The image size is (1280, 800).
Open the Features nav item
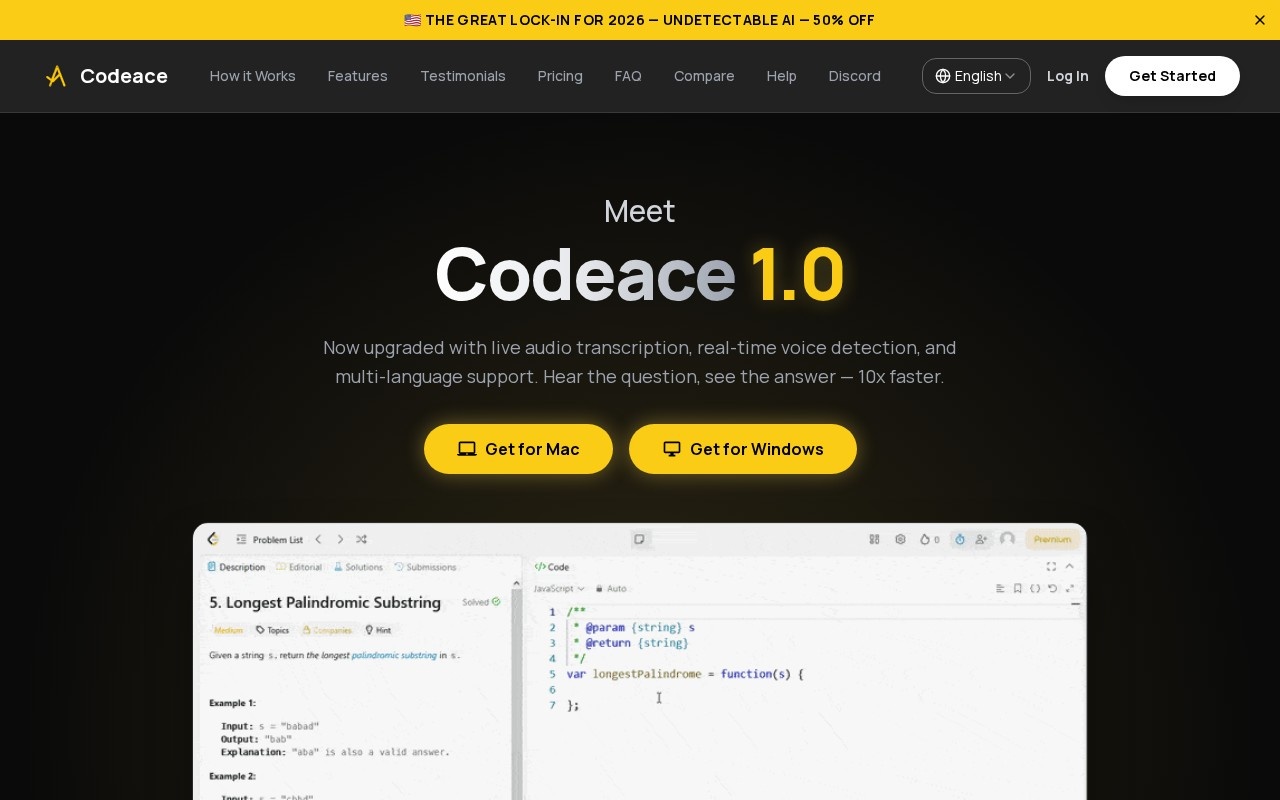pyautogui.click(x=357, y=76)
